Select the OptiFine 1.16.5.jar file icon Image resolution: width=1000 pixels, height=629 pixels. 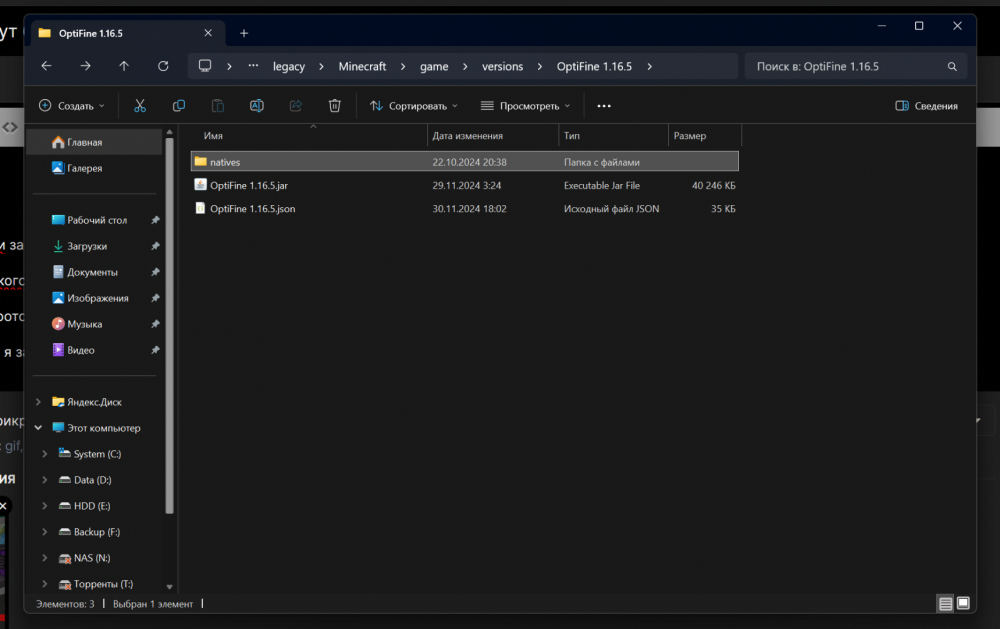pos(200,185)
